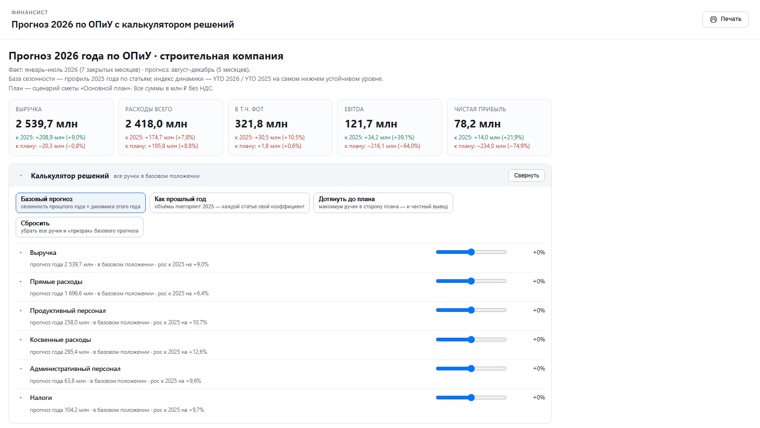Expand the Административный персонал row
This screenshot has width=760, height=428.
tap(21, 369)
